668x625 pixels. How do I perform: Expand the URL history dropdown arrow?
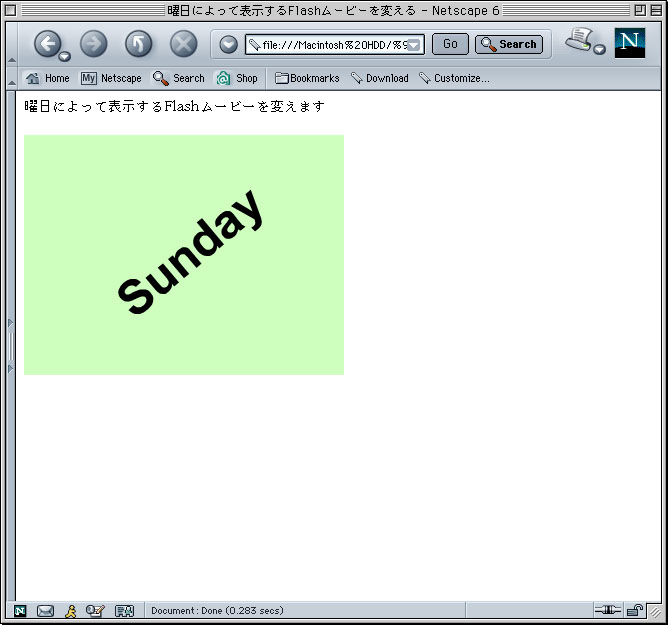[414, 45]
